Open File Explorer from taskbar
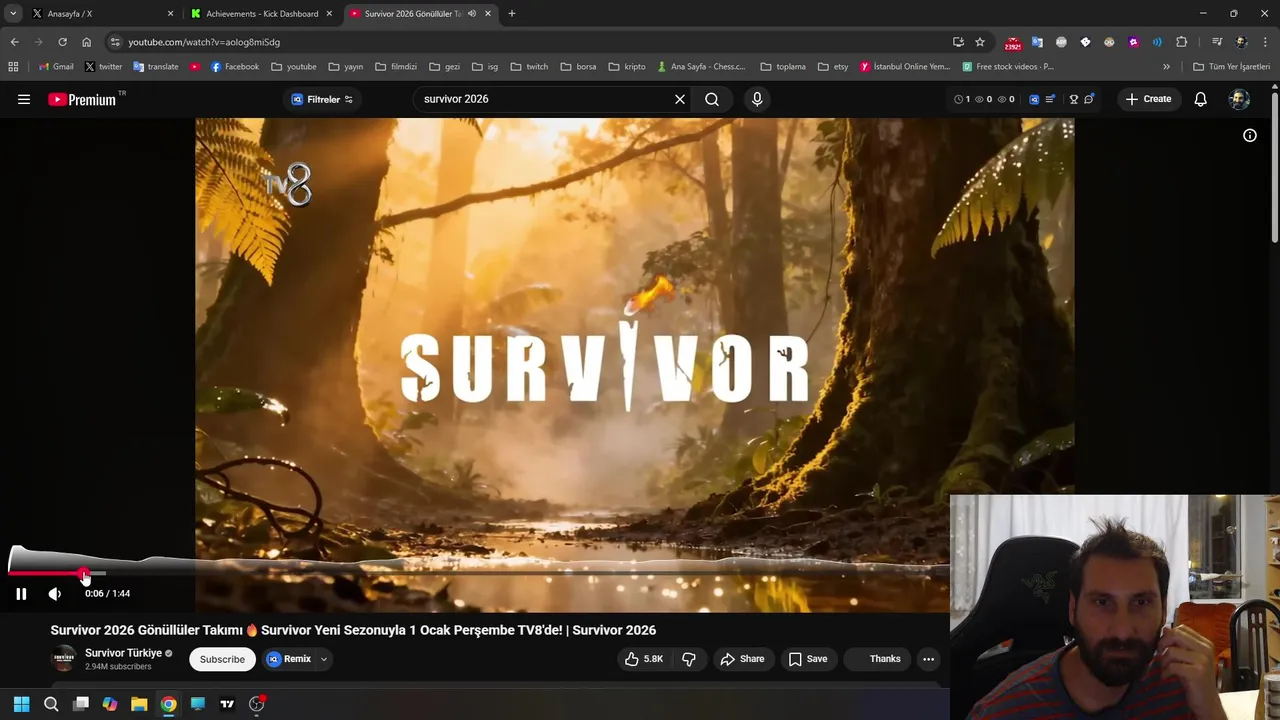Image resolution: width=1280 pixels, height=720 pixels. [139, 704]
